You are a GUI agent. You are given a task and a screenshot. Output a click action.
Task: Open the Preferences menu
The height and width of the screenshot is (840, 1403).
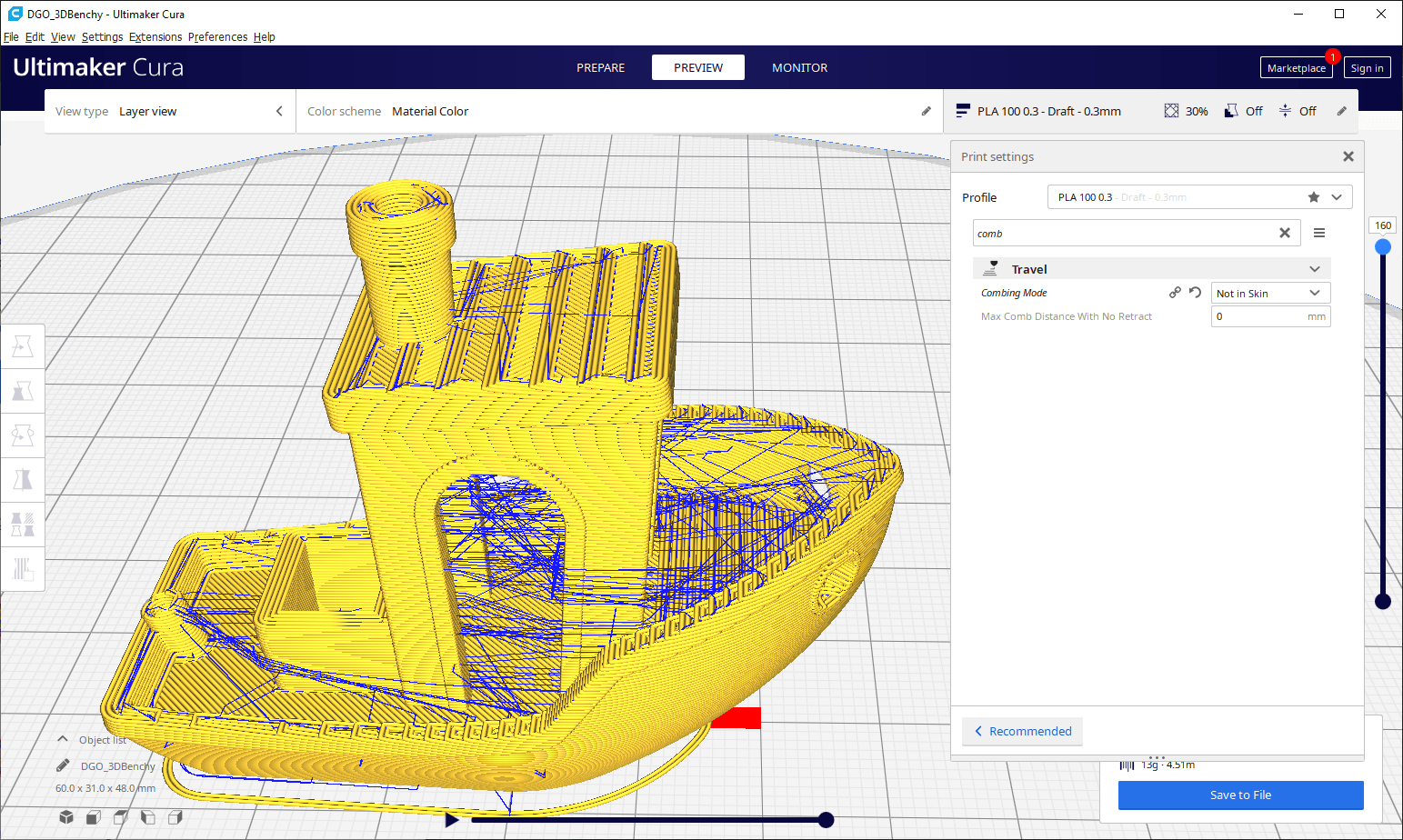[217, 37]
